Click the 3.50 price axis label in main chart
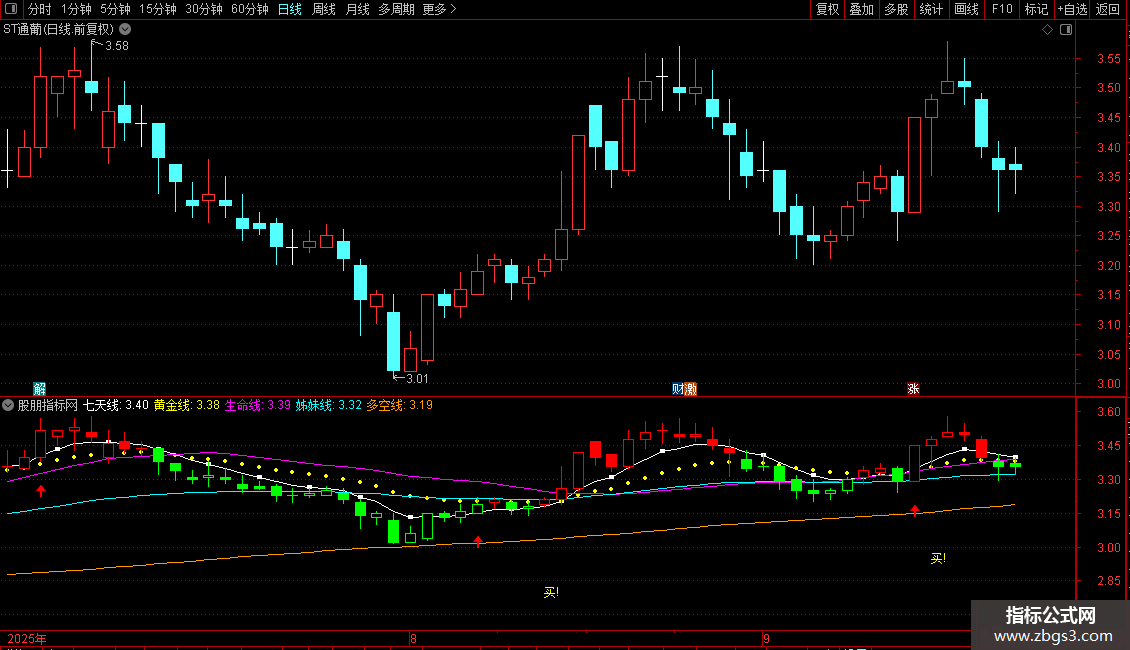This screenshot has width=1130, height=650. tap(1108, 88)
